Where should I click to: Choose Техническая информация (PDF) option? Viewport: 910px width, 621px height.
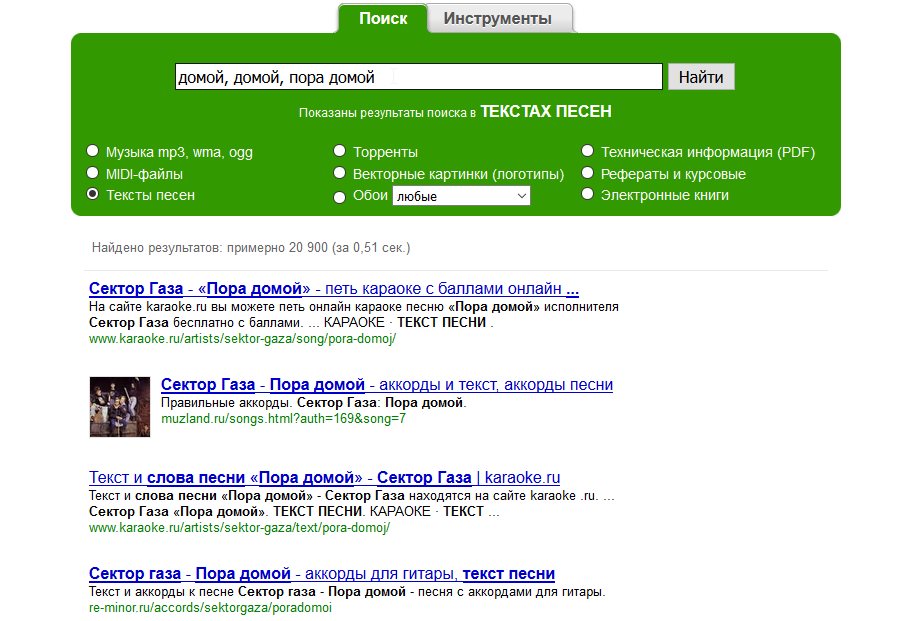tap(587, 152)
